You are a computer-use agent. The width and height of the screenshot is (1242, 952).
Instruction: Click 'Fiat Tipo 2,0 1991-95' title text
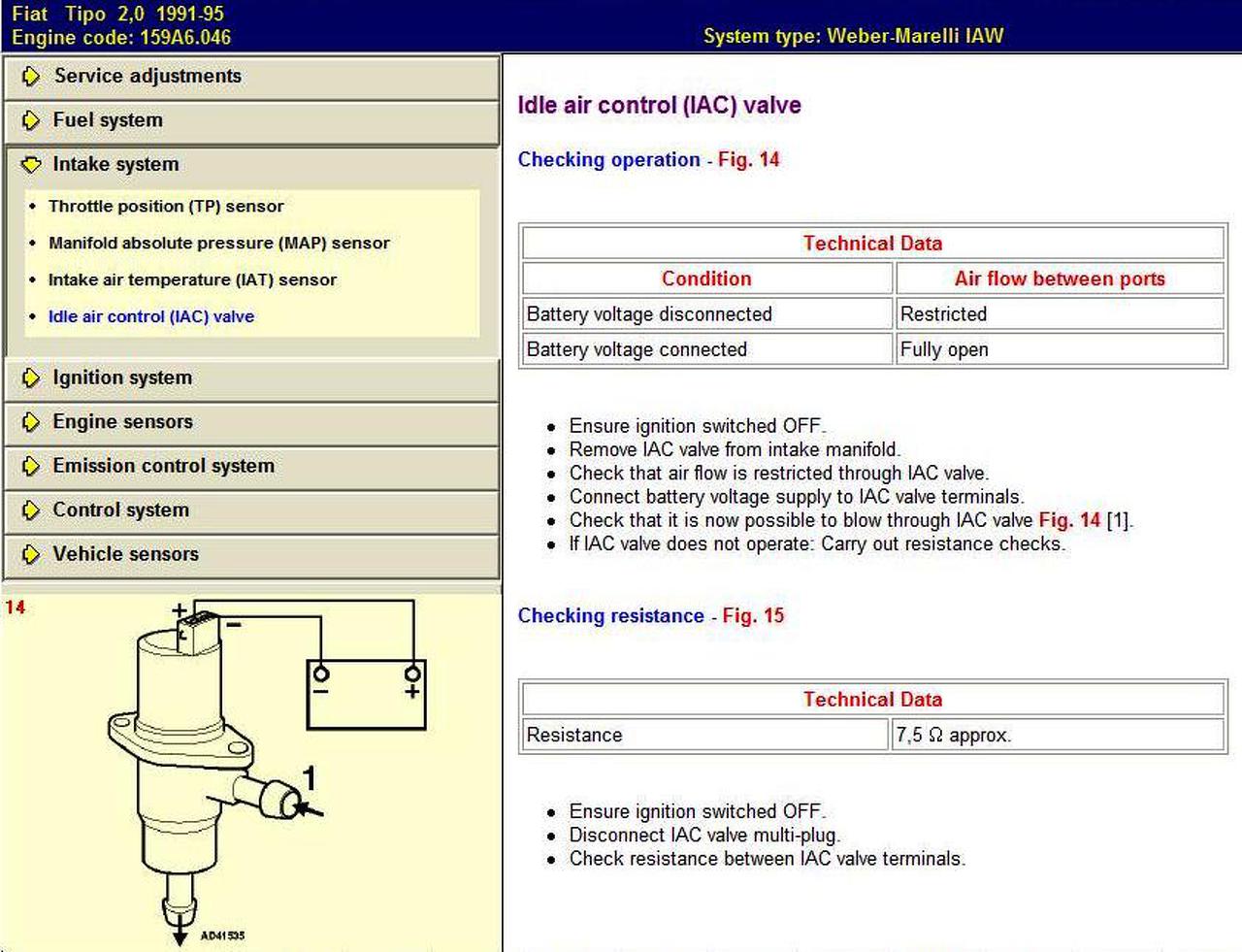(x=117, y=14)
